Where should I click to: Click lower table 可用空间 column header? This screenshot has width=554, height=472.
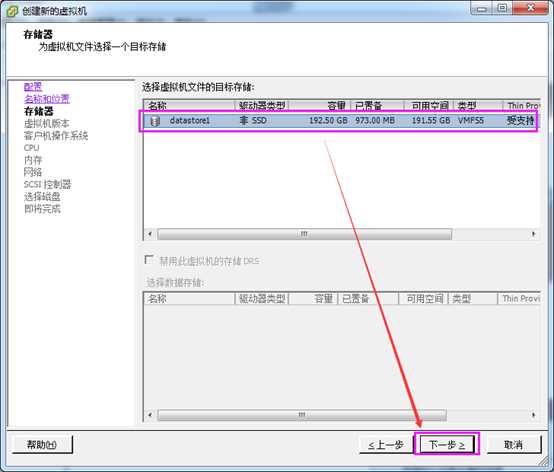coord(423,299)
